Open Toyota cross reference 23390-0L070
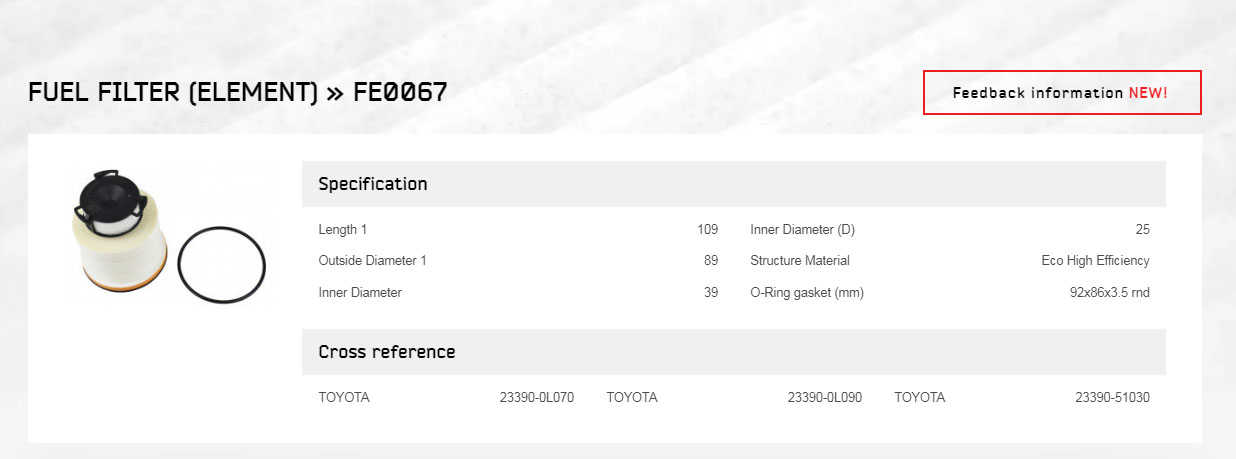 pyautogui.click(x=537, y=397)
